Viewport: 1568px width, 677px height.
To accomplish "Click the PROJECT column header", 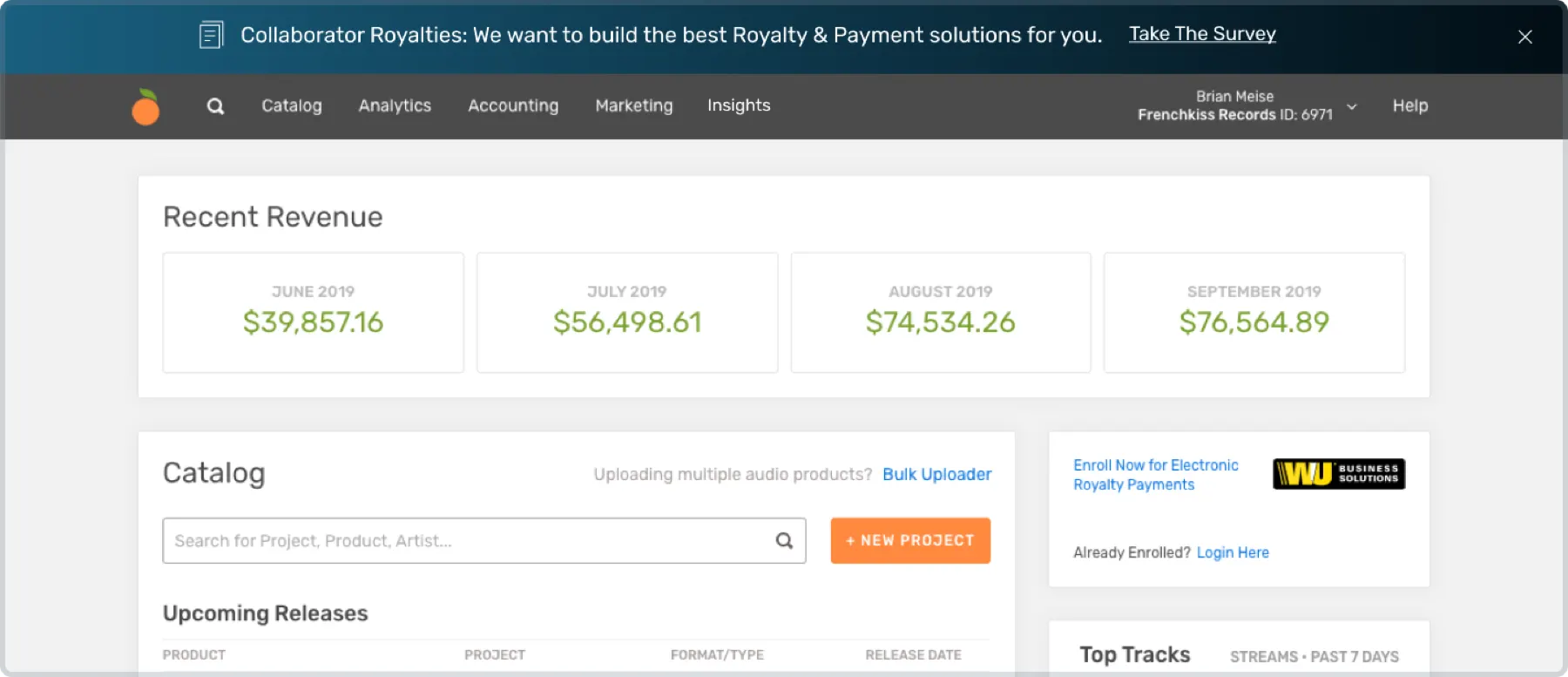I will pyautogui.click(x=495, y=654).
